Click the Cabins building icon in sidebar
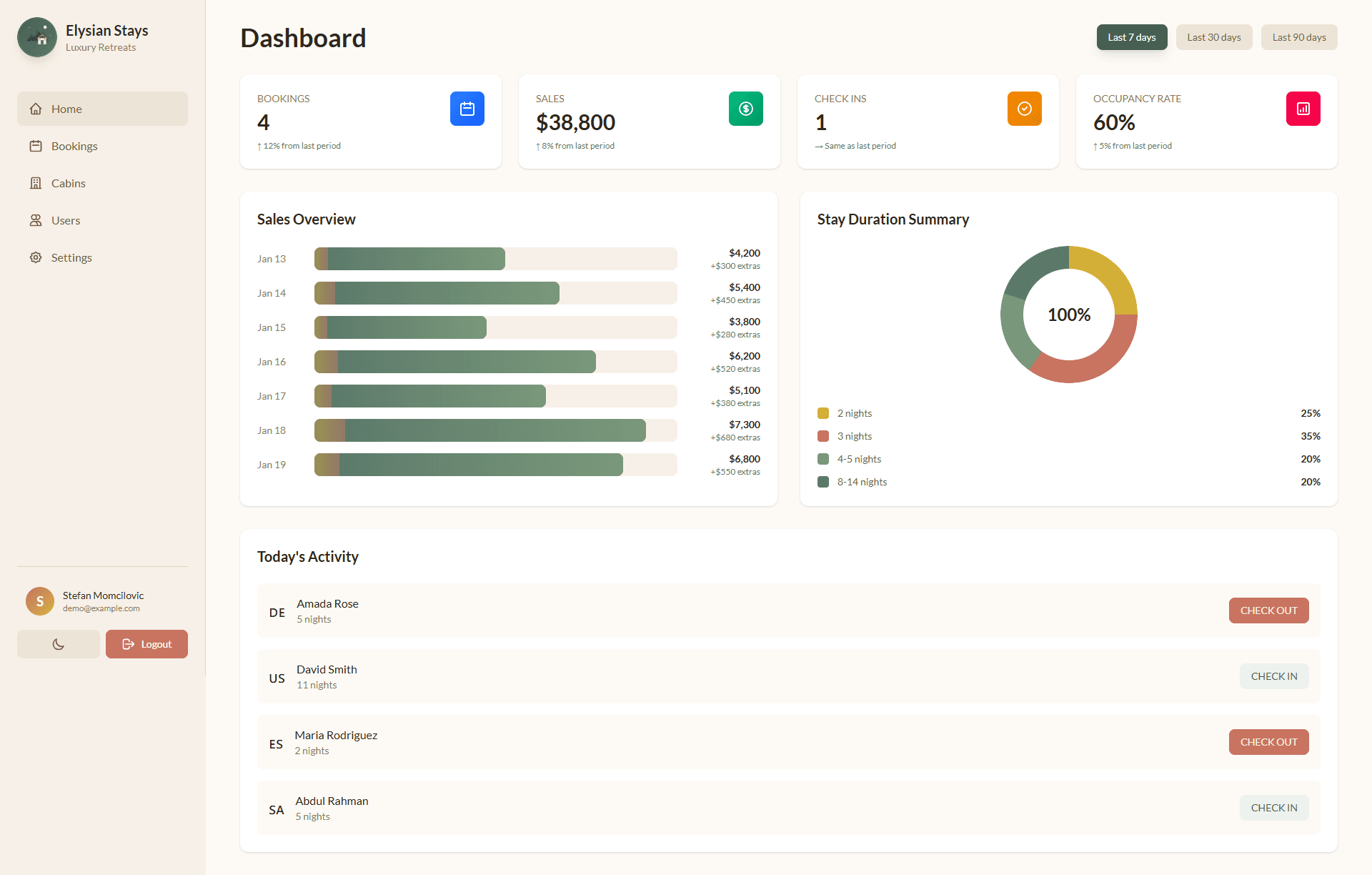The width and height of the screenshot is (1372, 875). (36, 183)
